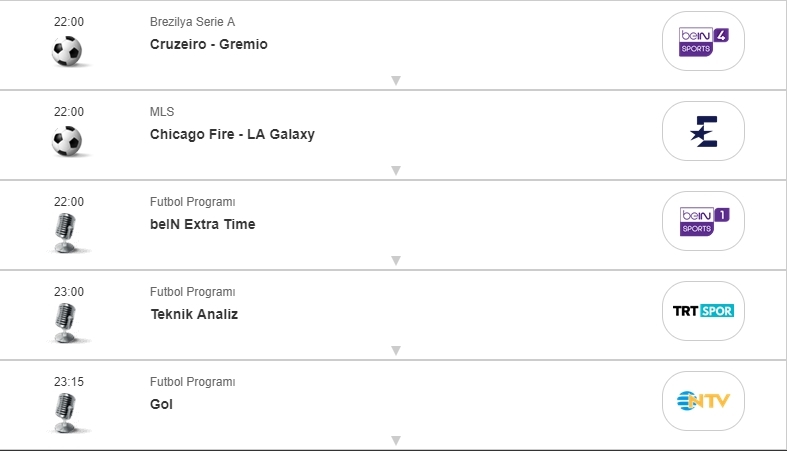Expand the Teknik Analiz row arrow
The height and width of the screenshot is (451, 789).
(396, 350)
